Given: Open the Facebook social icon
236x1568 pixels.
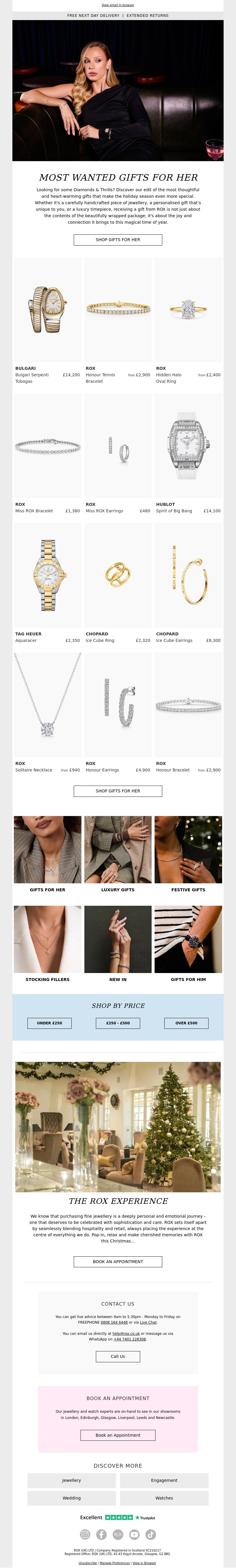Looking at the screenshot, I should pyautogui.click(x=101, y=1535).
